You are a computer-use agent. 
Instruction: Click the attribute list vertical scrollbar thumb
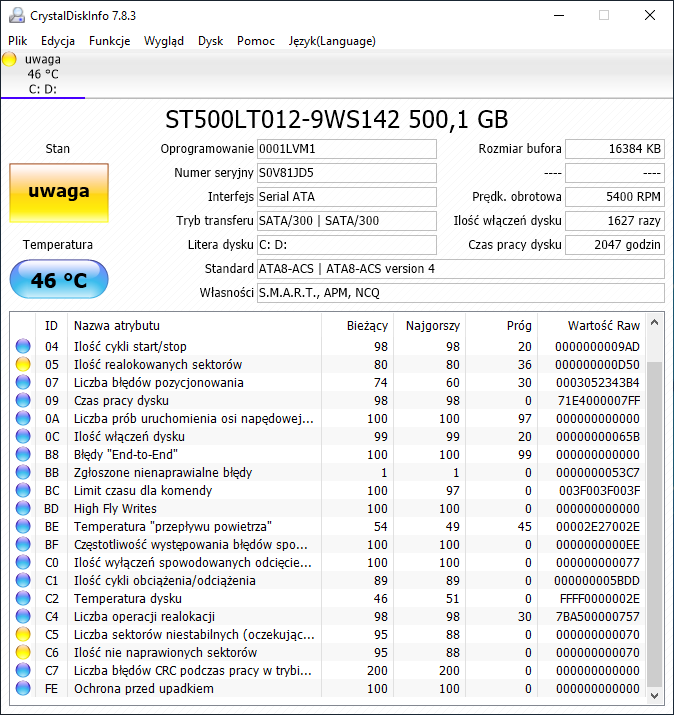click(654, 524)
